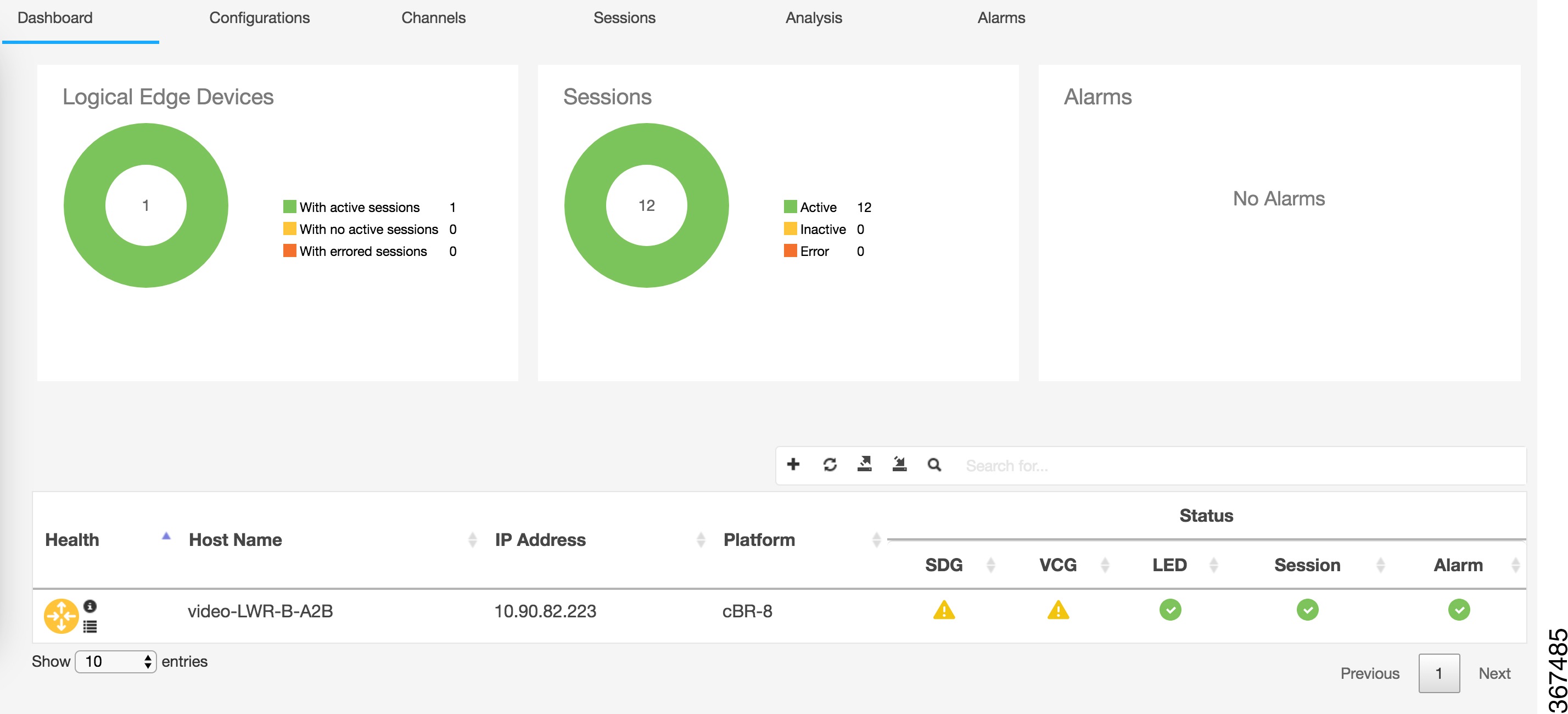Viewport: 1568px width, 714px height.
Task: Click the yellow router health icon for video-LWR-B-A2B
Action: pyautogui.click(x=61, y=615)
